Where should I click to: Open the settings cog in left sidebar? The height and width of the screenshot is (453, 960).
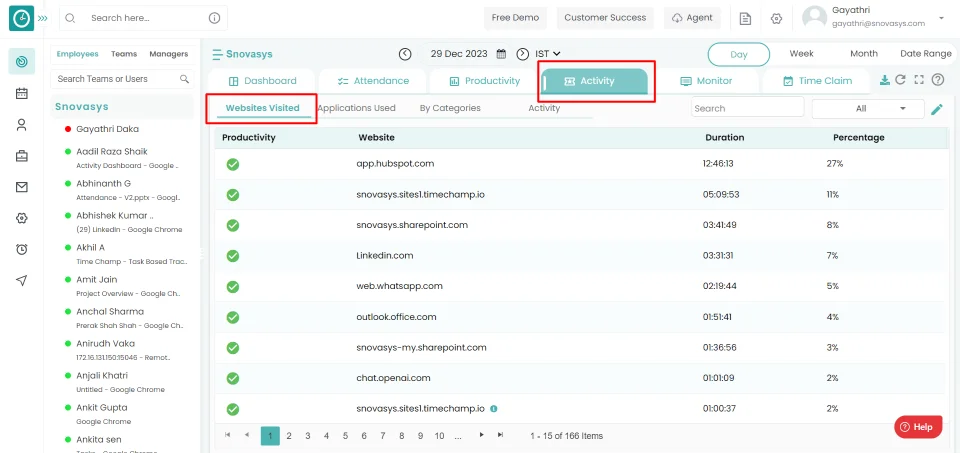click(x=21, y=218)
